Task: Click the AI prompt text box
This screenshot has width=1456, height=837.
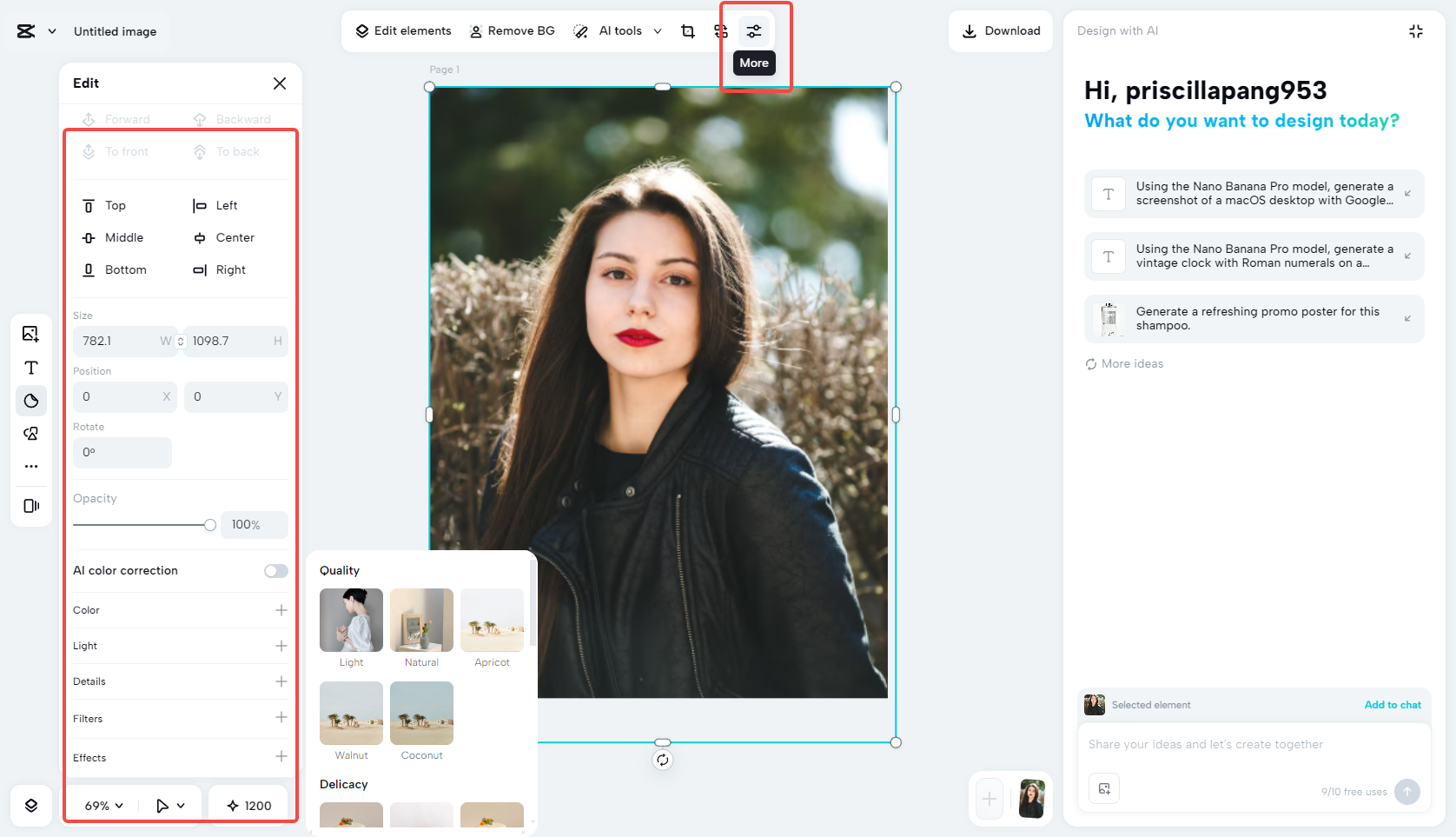Action: [x=1254, y=745]
